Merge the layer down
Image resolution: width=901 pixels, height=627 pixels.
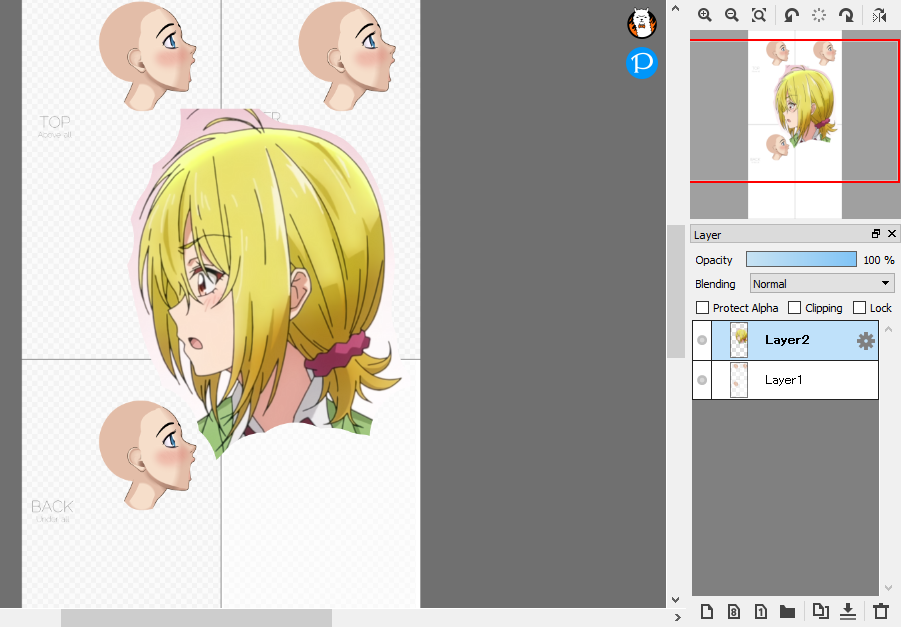[848, 611]
